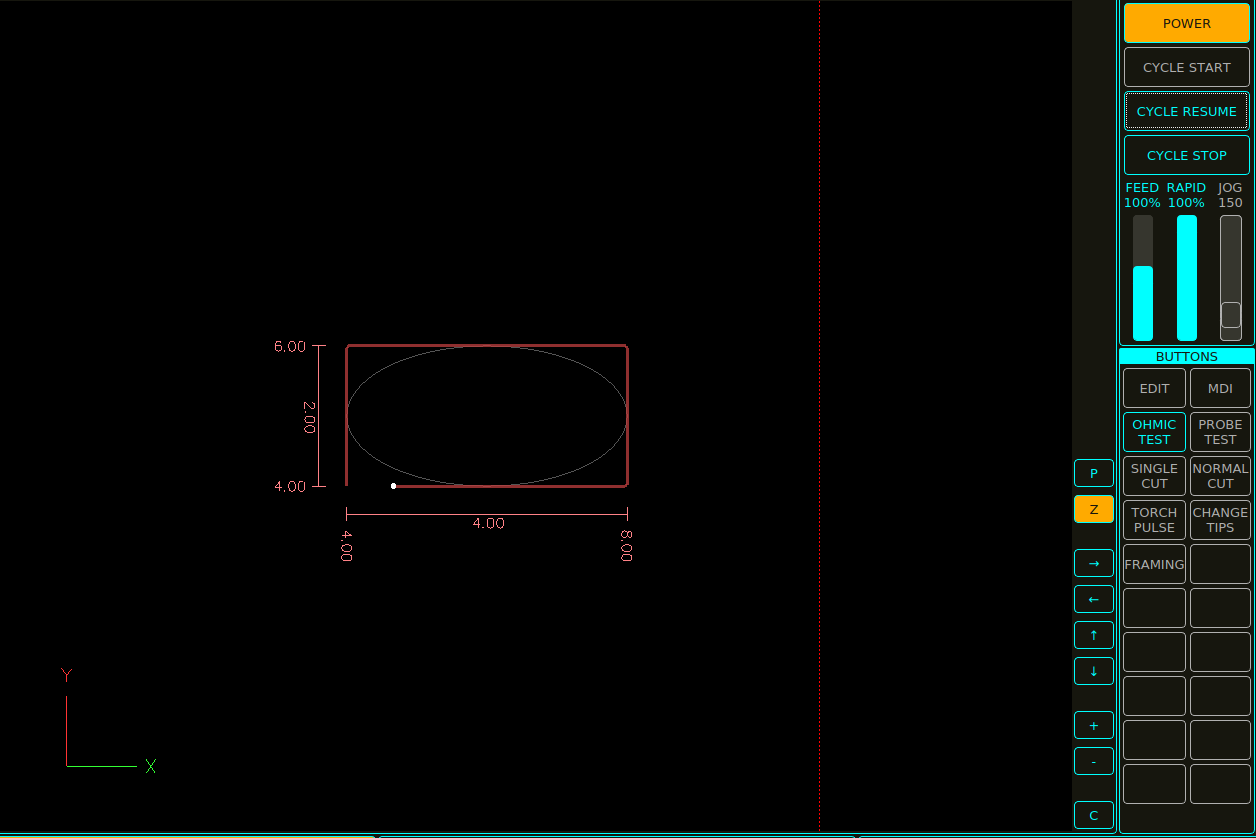Image resolution: width=1256 pixels, height=838 pixels.
Task: Start the cycle with CYCLE START
Action: (1187, 67)
